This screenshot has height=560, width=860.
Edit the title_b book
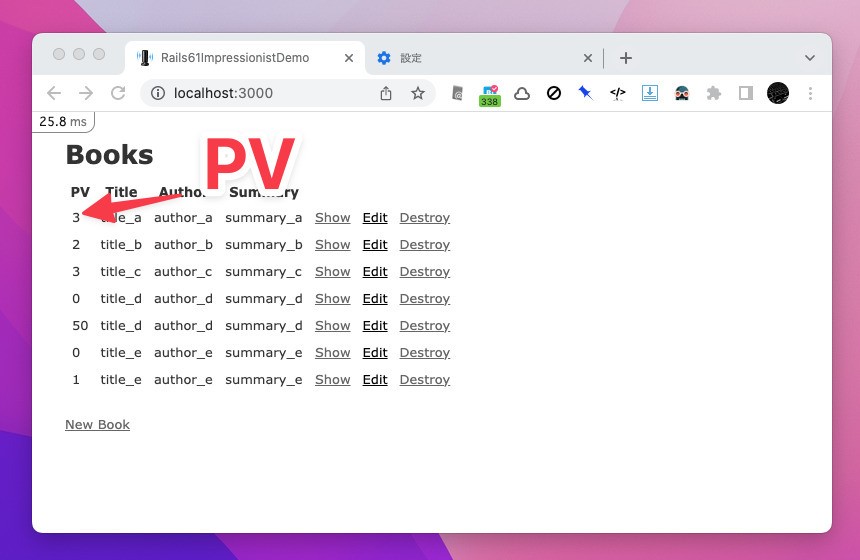[375, 245]
